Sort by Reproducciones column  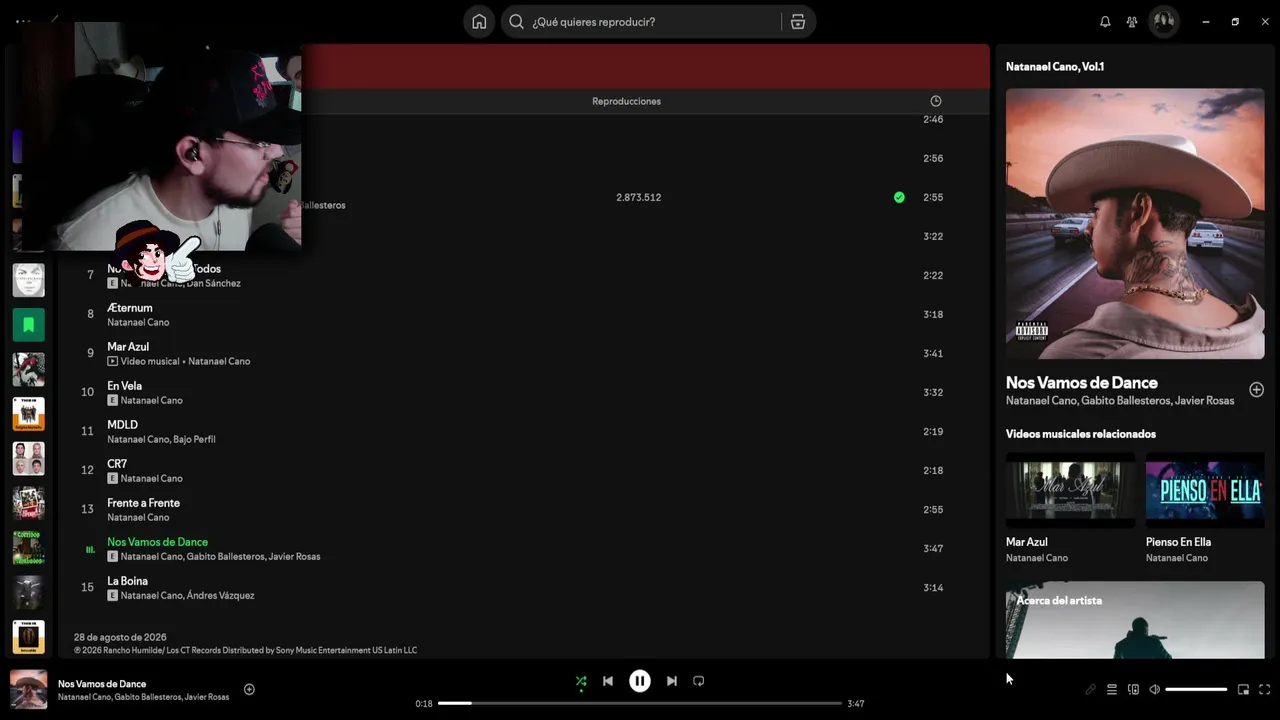click(626, 101)
